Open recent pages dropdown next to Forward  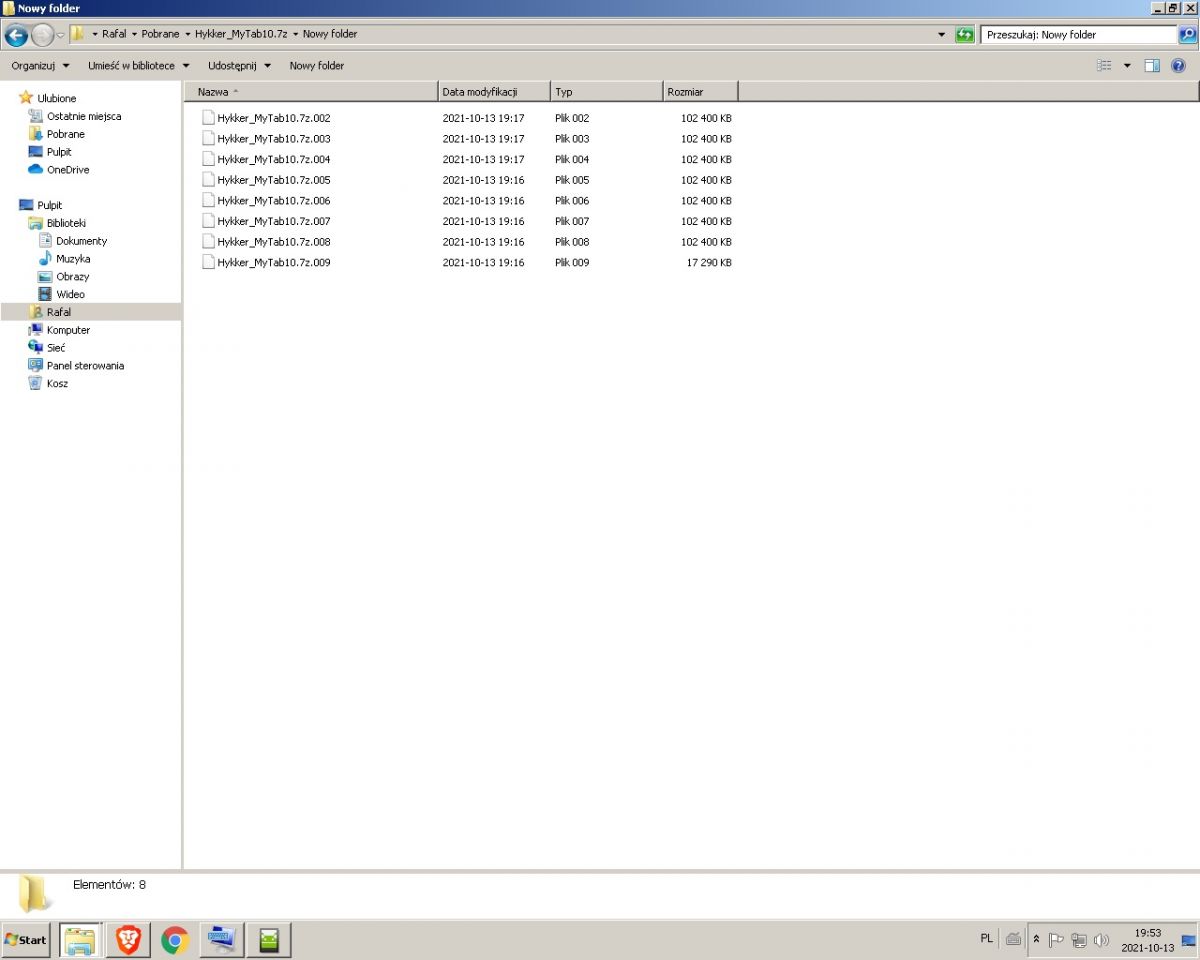61,35
